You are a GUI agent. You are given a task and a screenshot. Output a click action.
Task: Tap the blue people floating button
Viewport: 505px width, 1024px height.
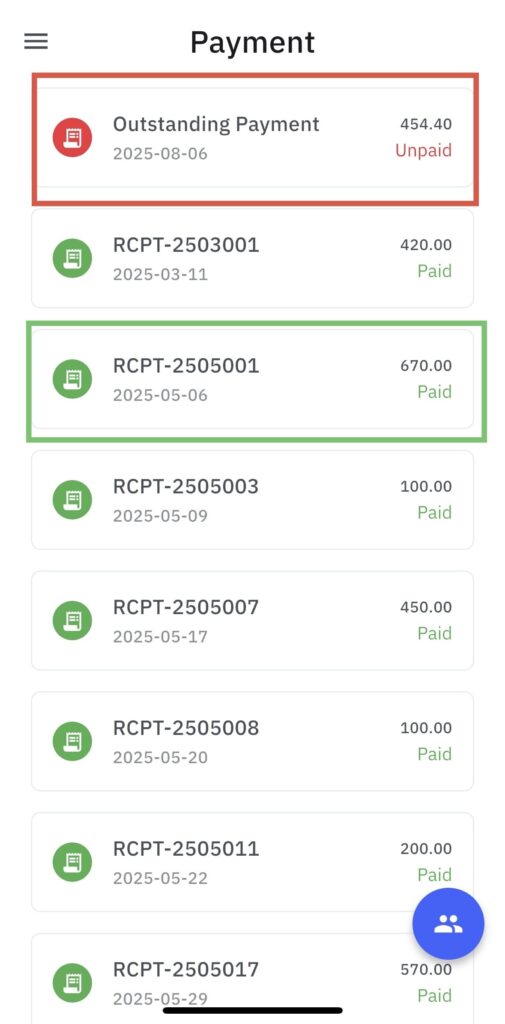click(448, 923)
